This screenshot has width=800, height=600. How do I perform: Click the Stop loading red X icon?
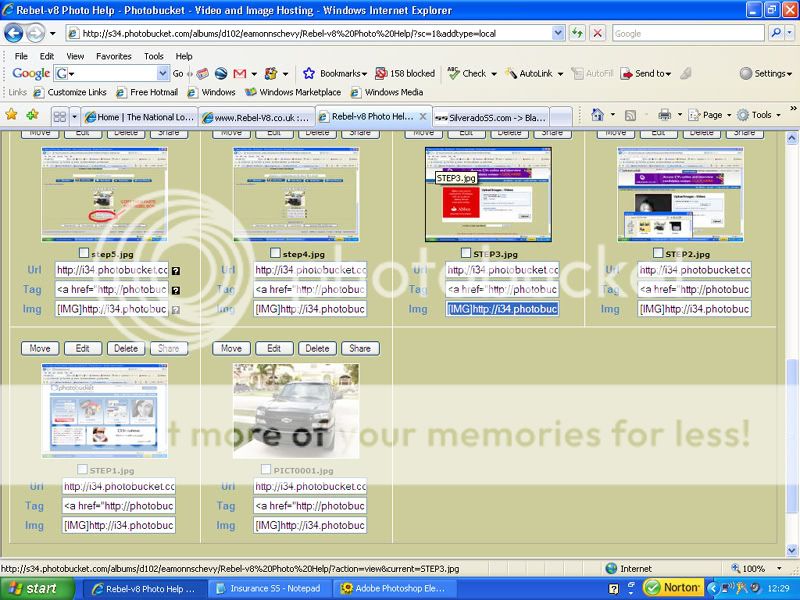tap(597, 33)
